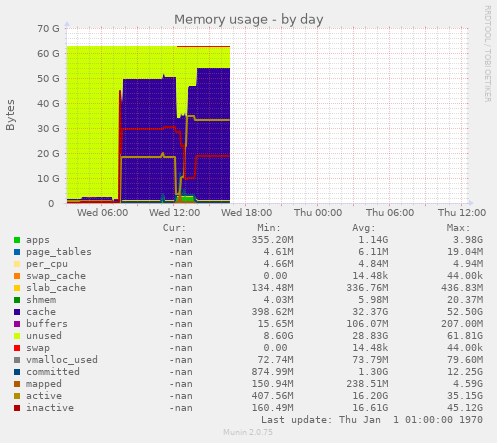Select the 'buffers' legend label
Screen dimensions: 497x443
pos(47,324)
